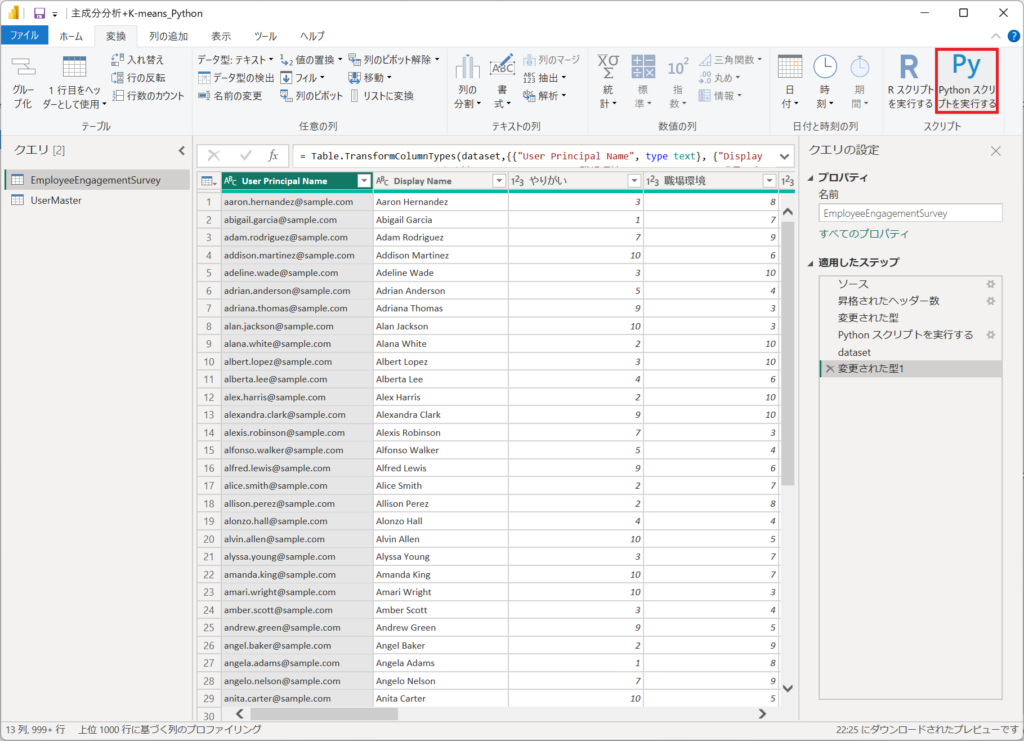This screenshot has width=1024, height=741.
Task: Delete the 変更された型1 step
Action: point(829,369)
